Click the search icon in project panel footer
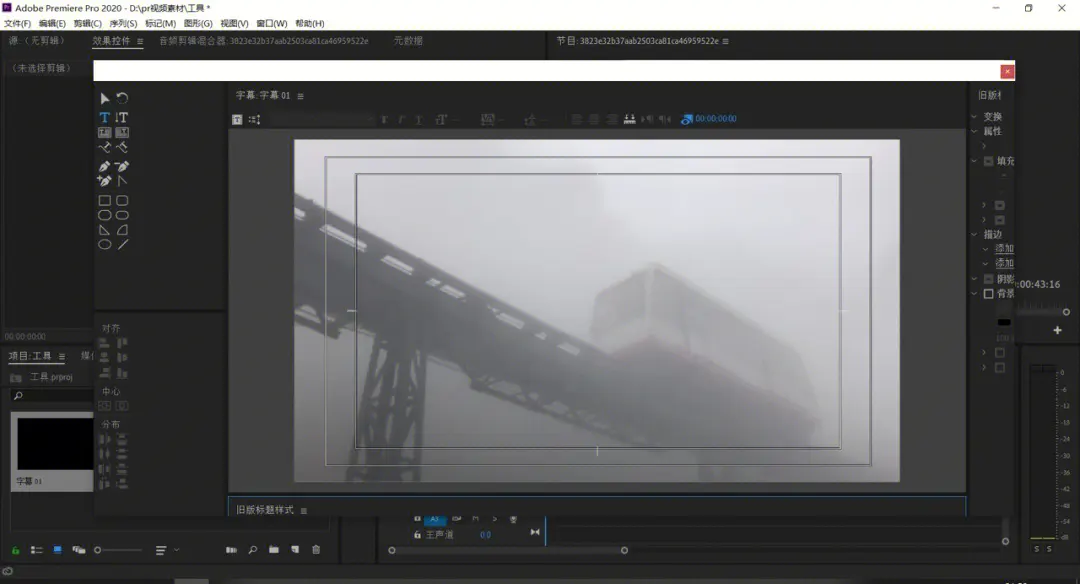Image resolution: width=1080 pixels, height=584 pixels. tap(252, 550)
